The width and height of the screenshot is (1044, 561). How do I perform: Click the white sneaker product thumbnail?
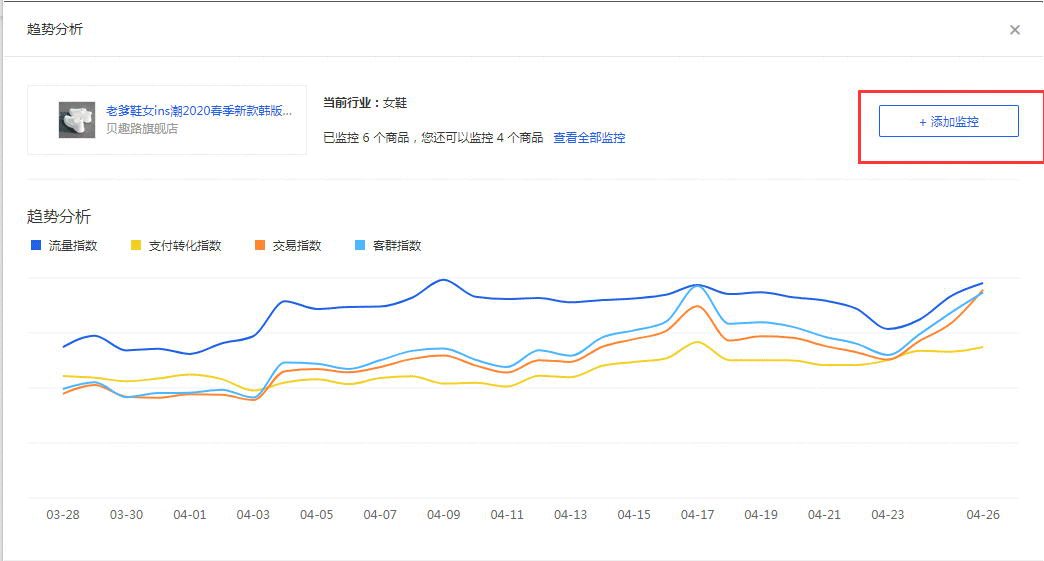(x=77, y=120)
